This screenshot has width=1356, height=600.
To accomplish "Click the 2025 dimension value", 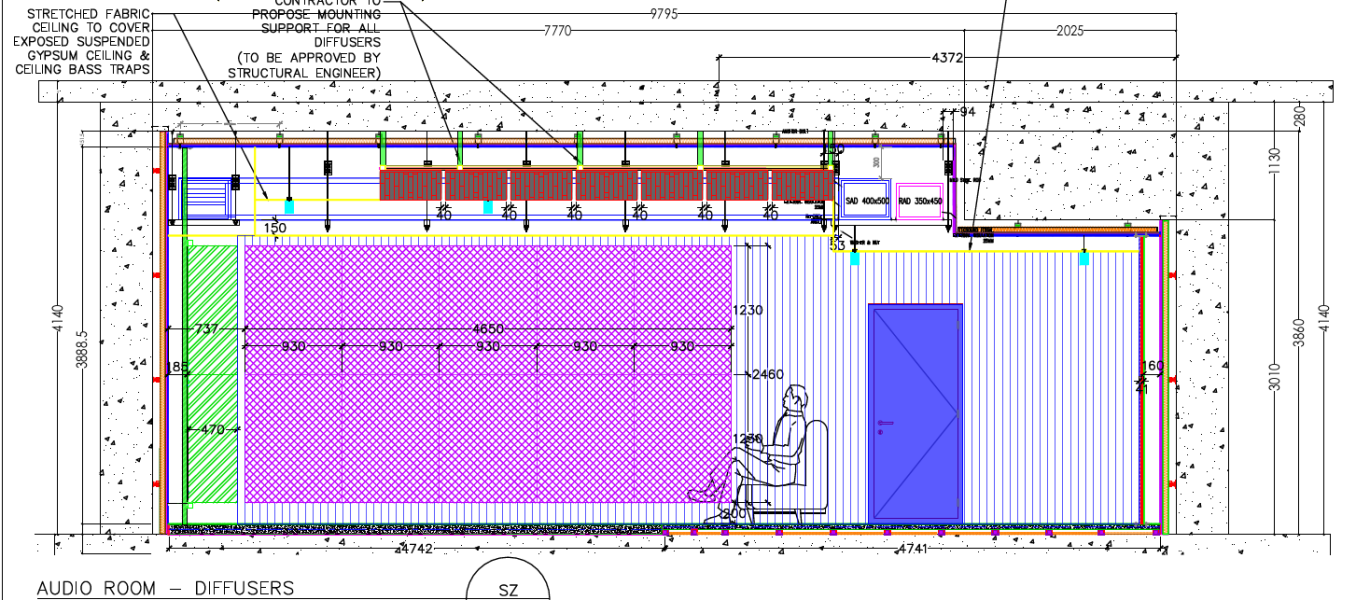I will [1069, 31].
